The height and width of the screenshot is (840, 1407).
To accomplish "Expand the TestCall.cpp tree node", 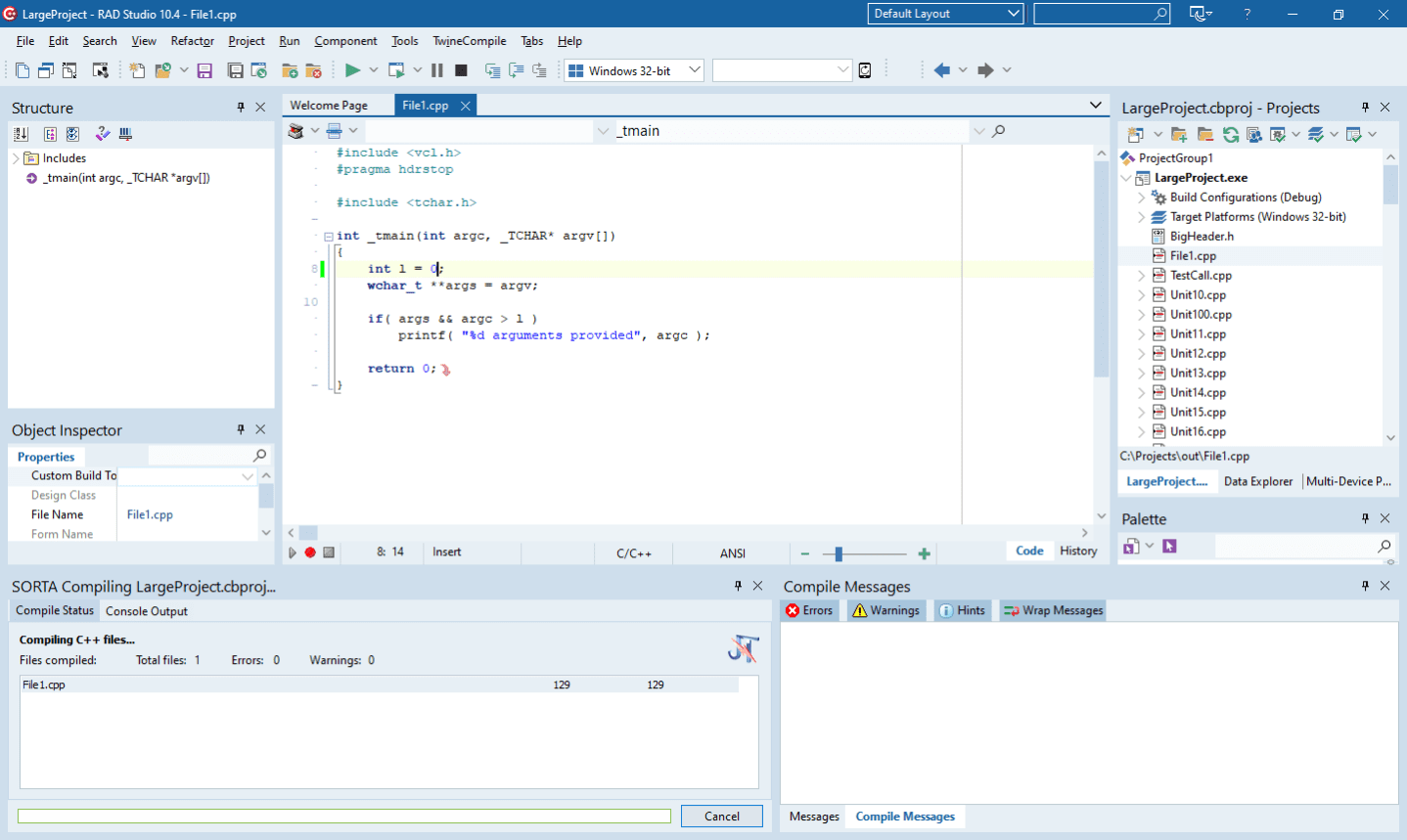I will click(x=1142, y=276).
